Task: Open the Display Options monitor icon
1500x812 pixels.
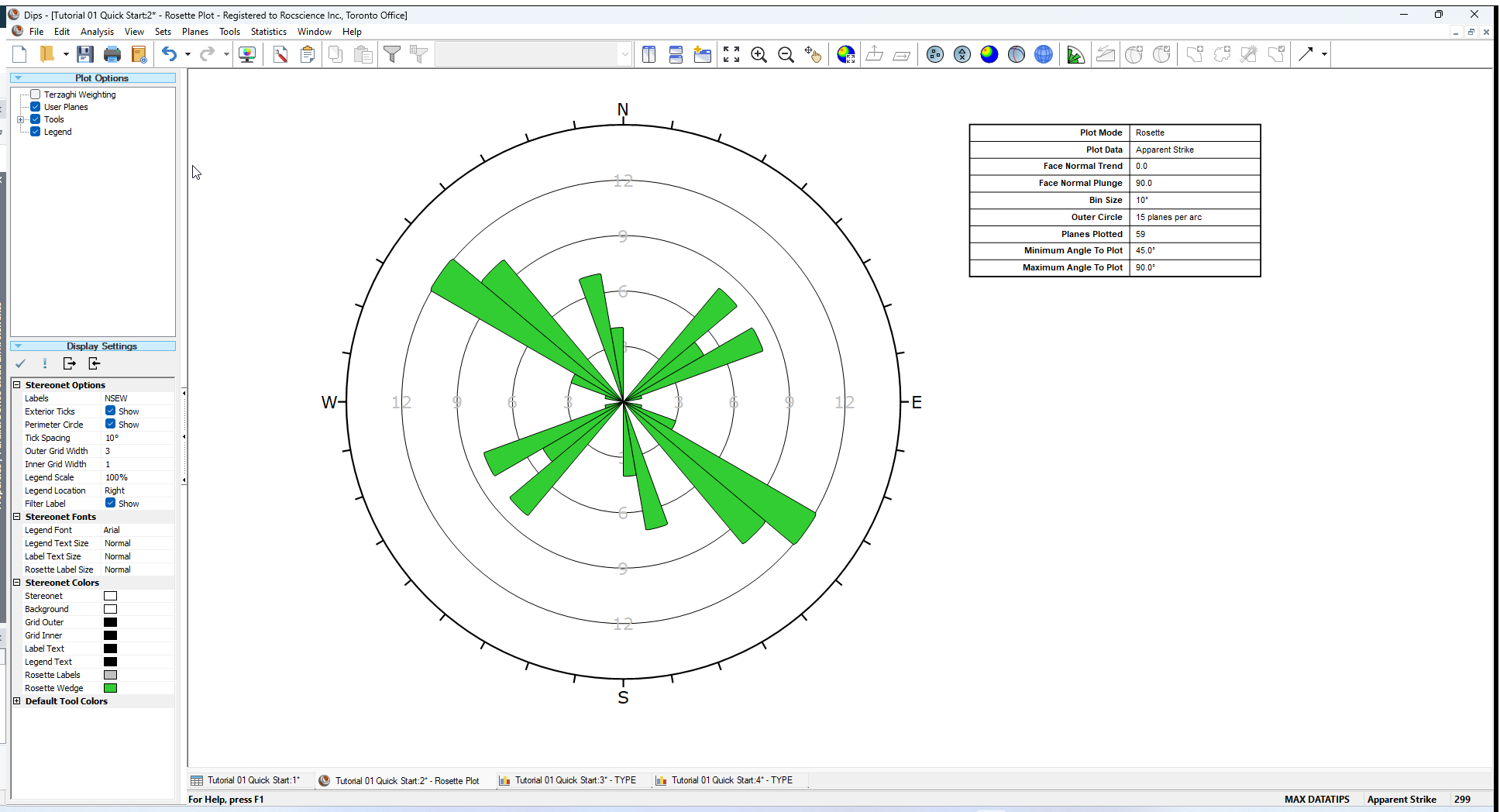Action: [x=247, y=54]
